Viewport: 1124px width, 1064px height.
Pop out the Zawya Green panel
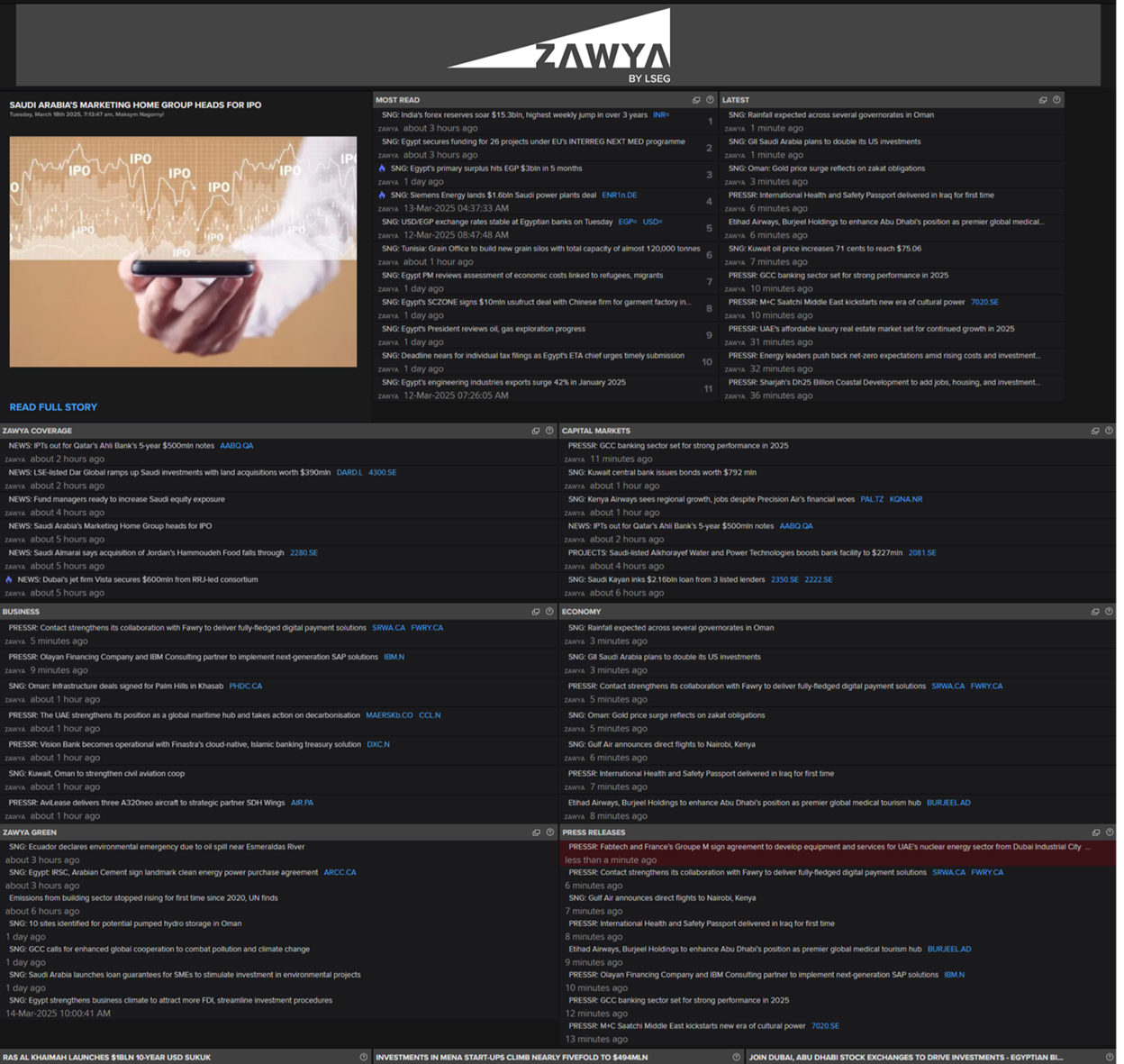tap(536, 832)
